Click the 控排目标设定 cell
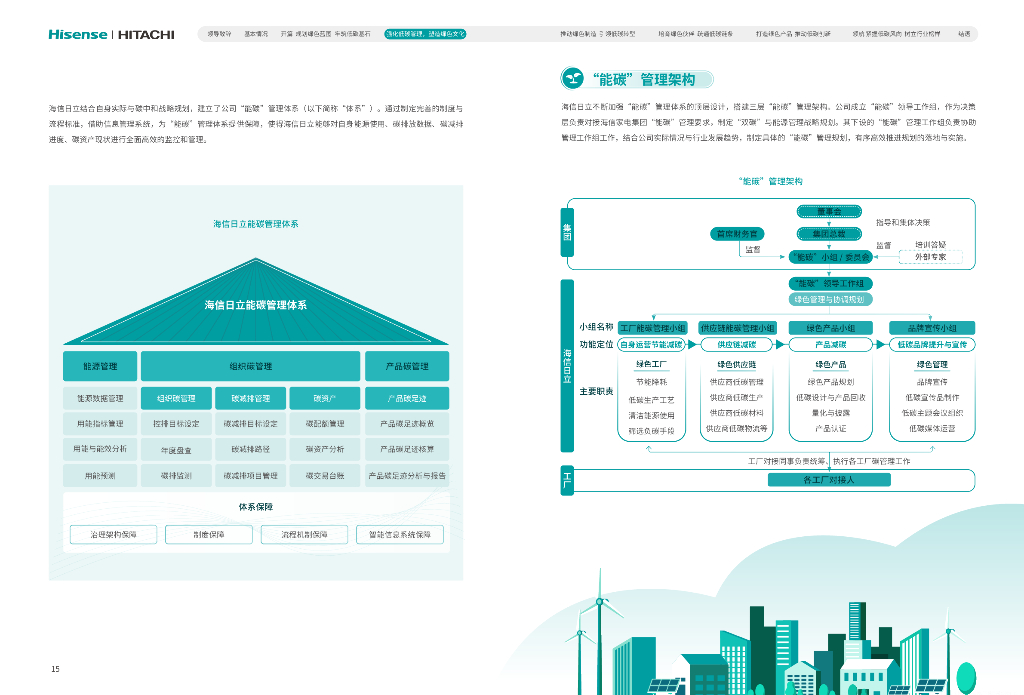 point(176,424)
